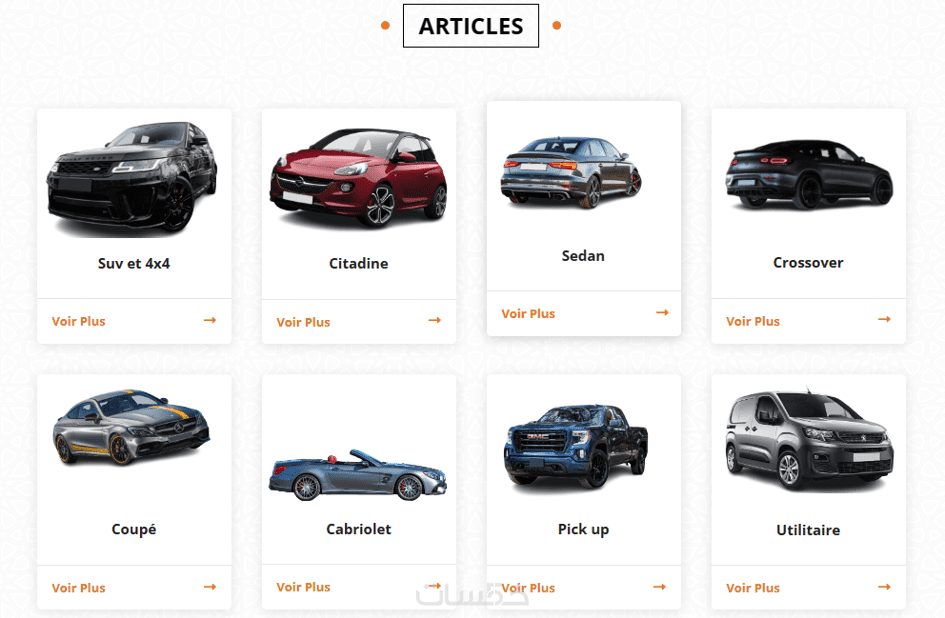Viewport: 945px width, 618px height.
Task: Open the grey Peugeot van image
Action: point(809,441)
